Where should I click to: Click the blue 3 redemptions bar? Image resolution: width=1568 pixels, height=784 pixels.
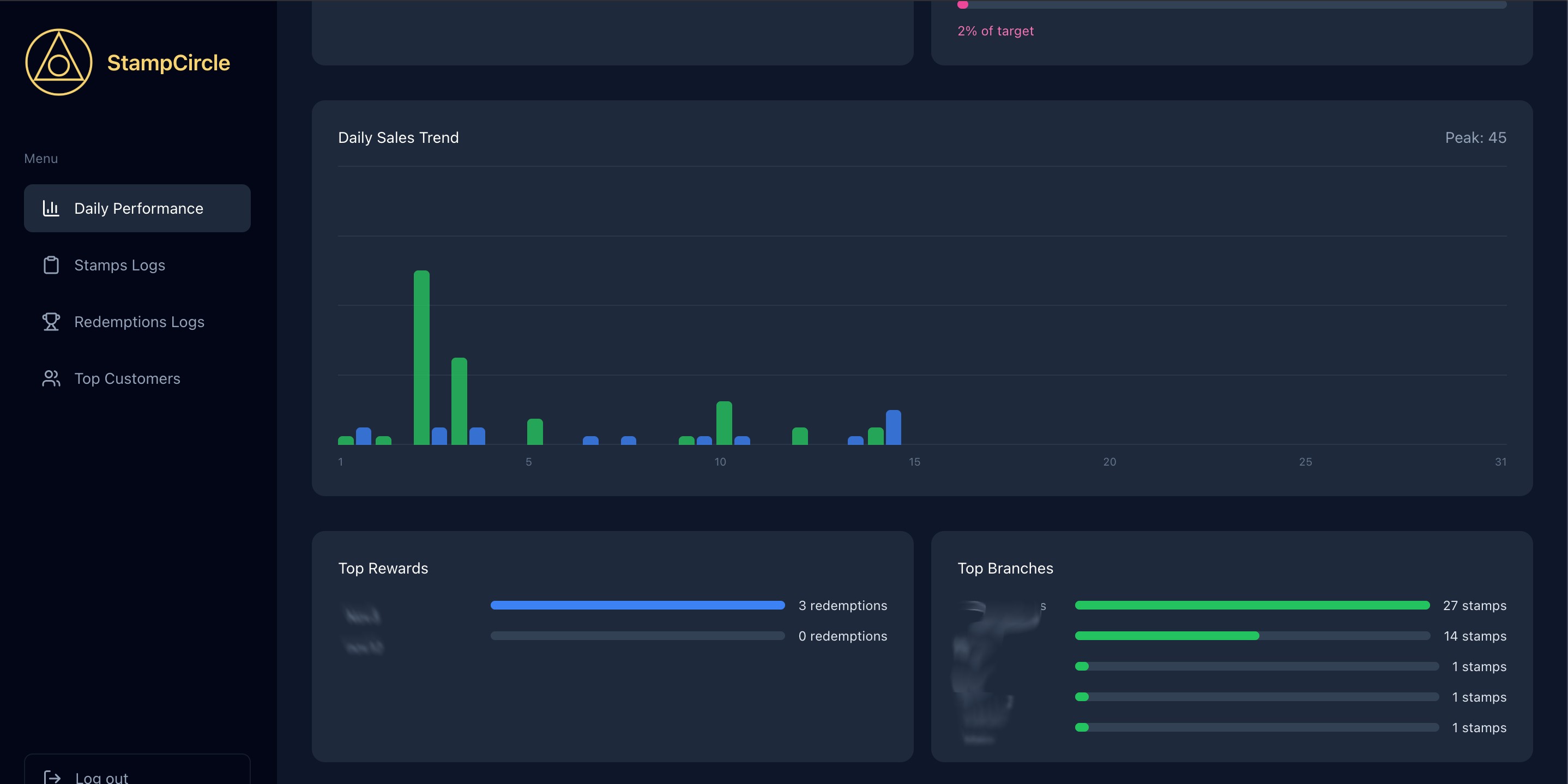[637, 605]
